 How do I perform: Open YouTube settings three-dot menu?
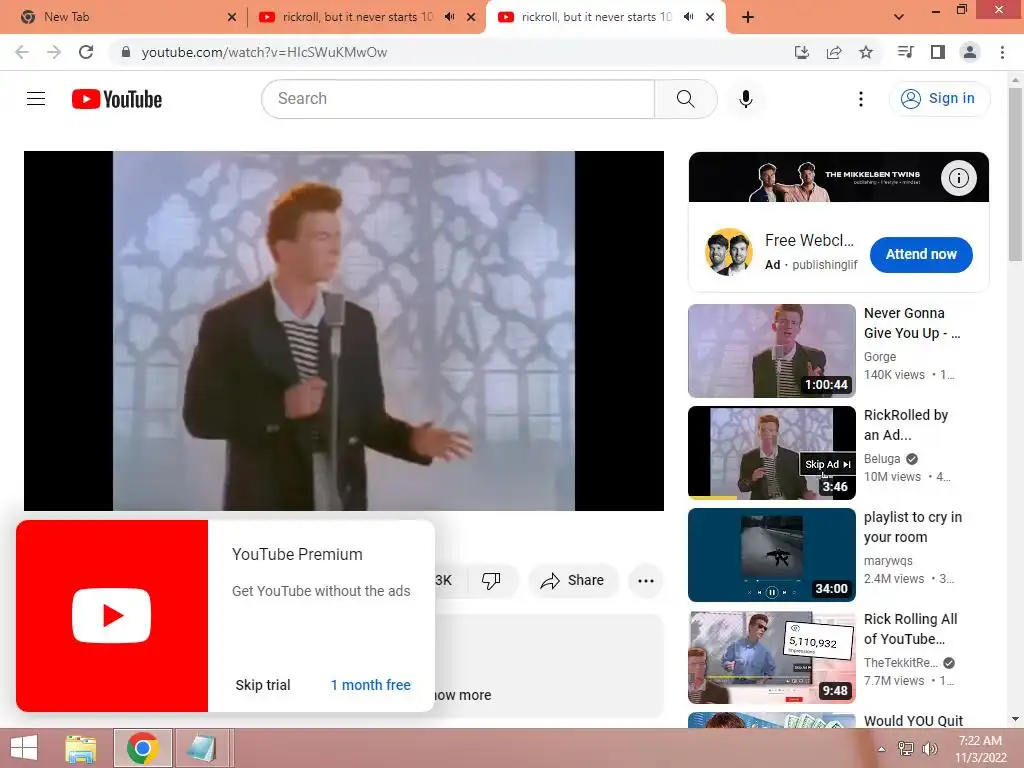click(861, 99)
